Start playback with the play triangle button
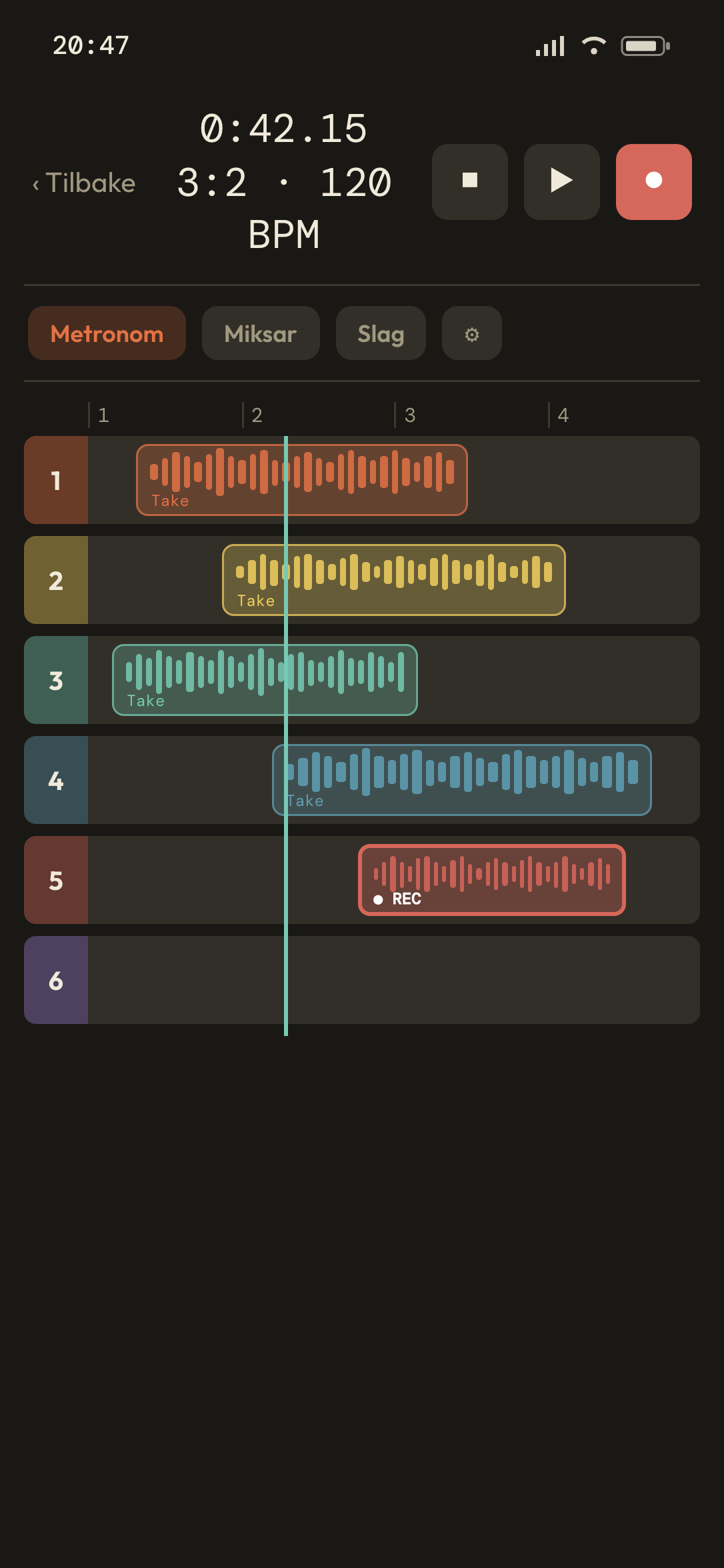This screenshot has width=724, height=1568. click(x=562, y=182)
